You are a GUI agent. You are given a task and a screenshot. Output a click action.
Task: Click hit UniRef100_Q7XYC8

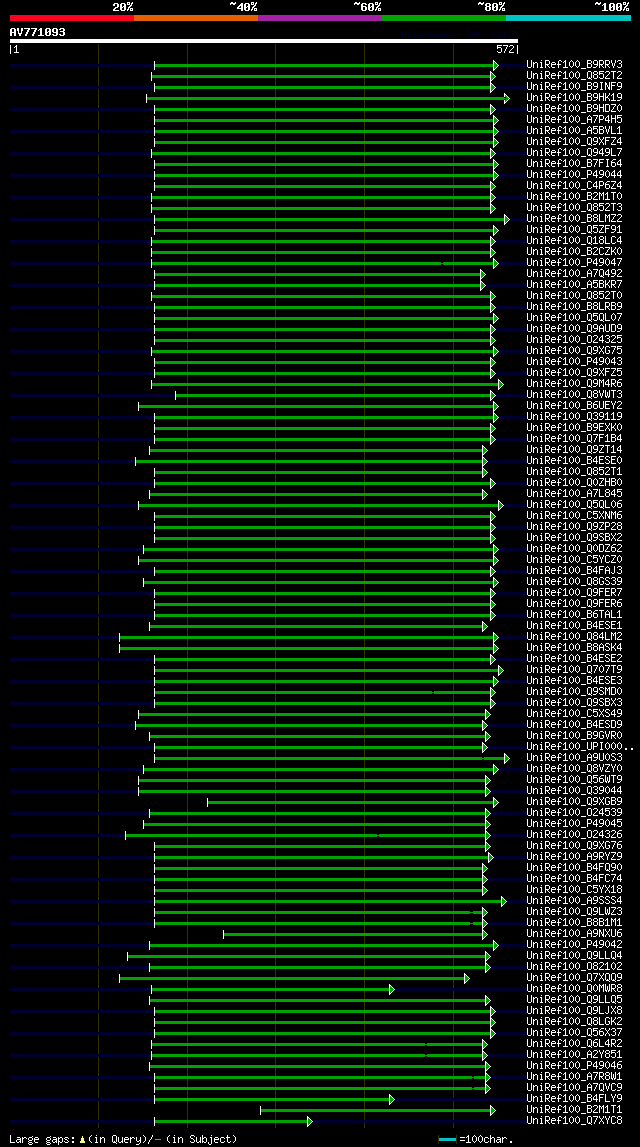coord(574,1121)
